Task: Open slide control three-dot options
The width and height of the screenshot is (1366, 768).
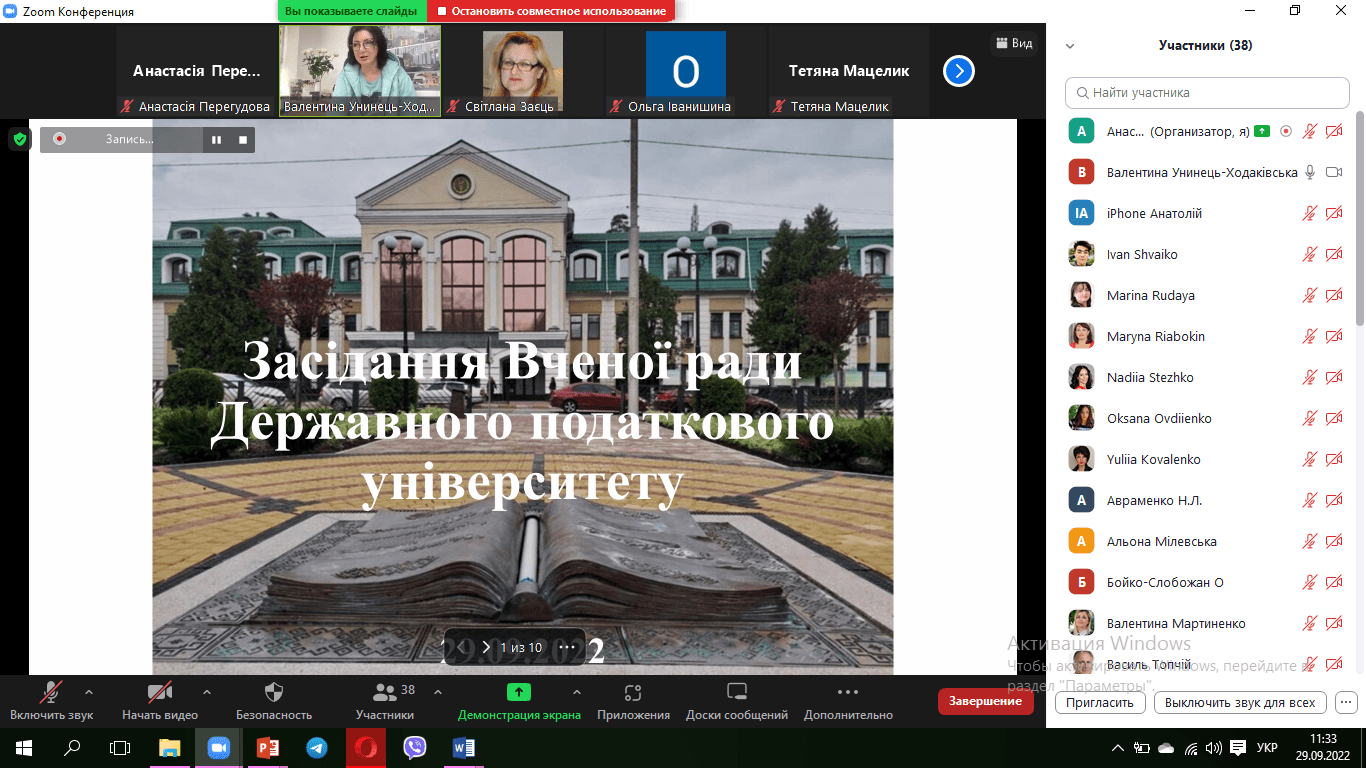Action: coord(566,647)
